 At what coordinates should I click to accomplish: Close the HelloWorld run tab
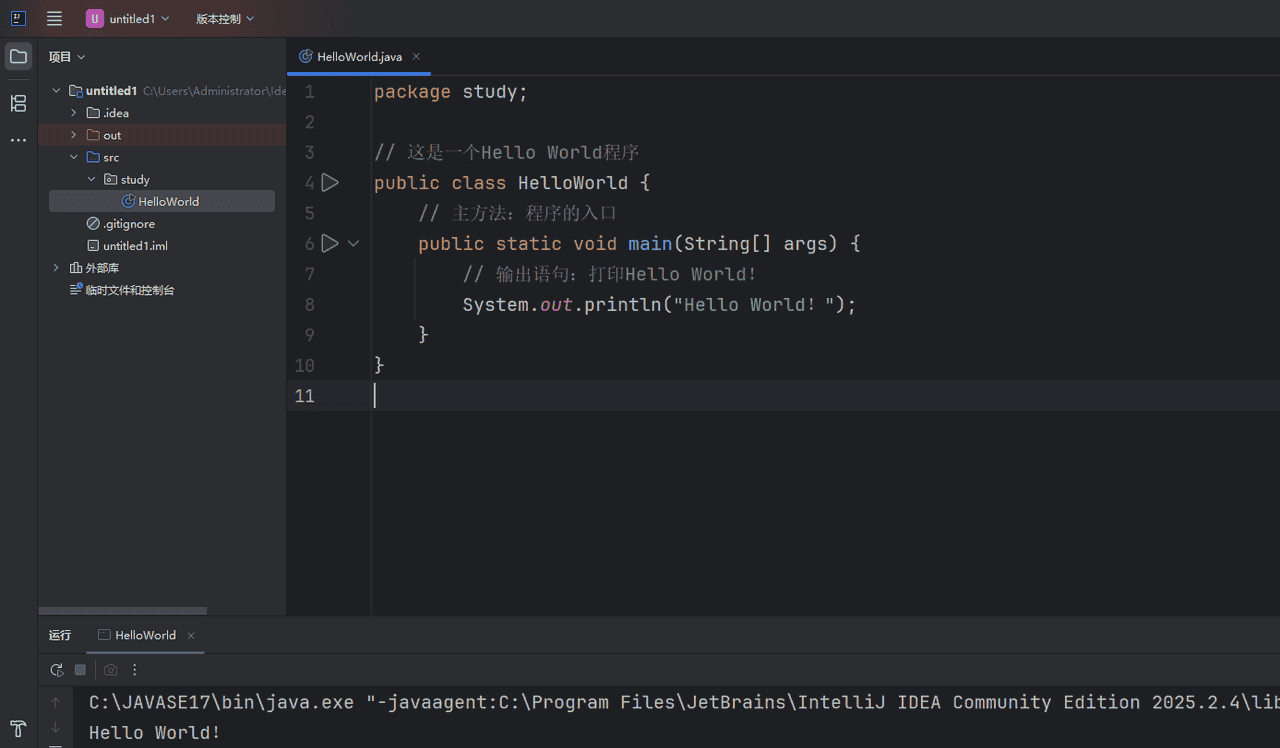click(191, 635)
